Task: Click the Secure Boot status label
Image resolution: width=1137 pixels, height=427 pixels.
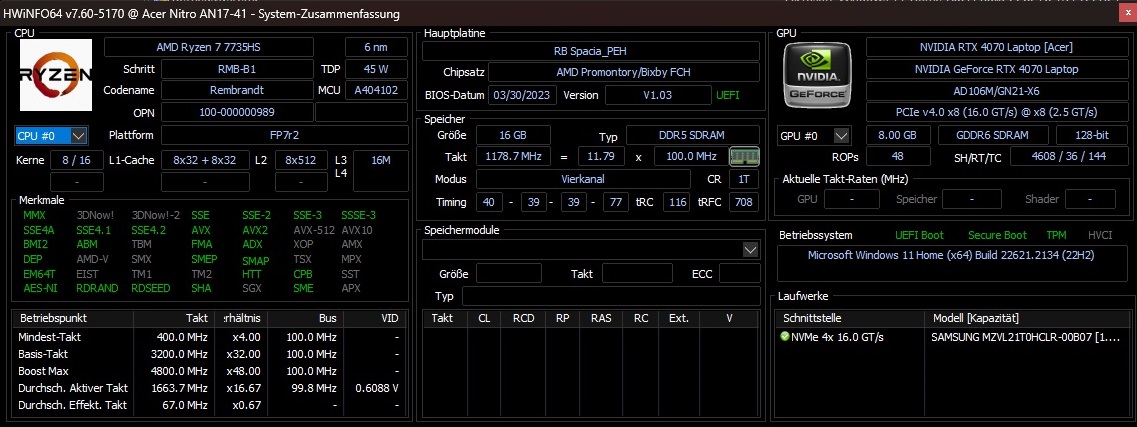Action: [997, 236]
